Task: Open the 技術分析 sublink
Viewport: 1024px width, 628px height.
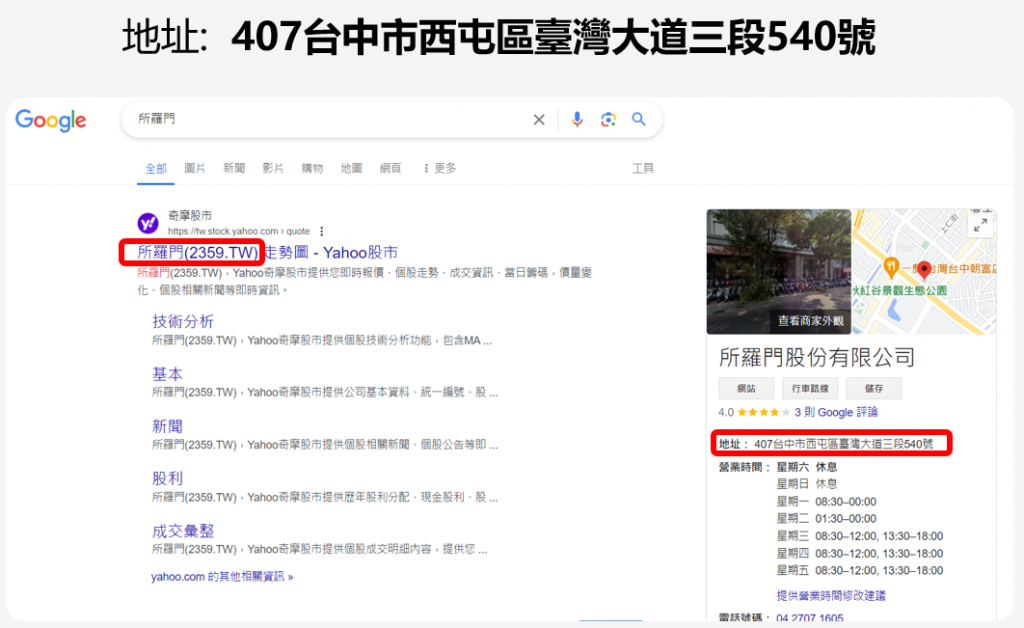Action: pyautogui.click(x=183, y=321)
